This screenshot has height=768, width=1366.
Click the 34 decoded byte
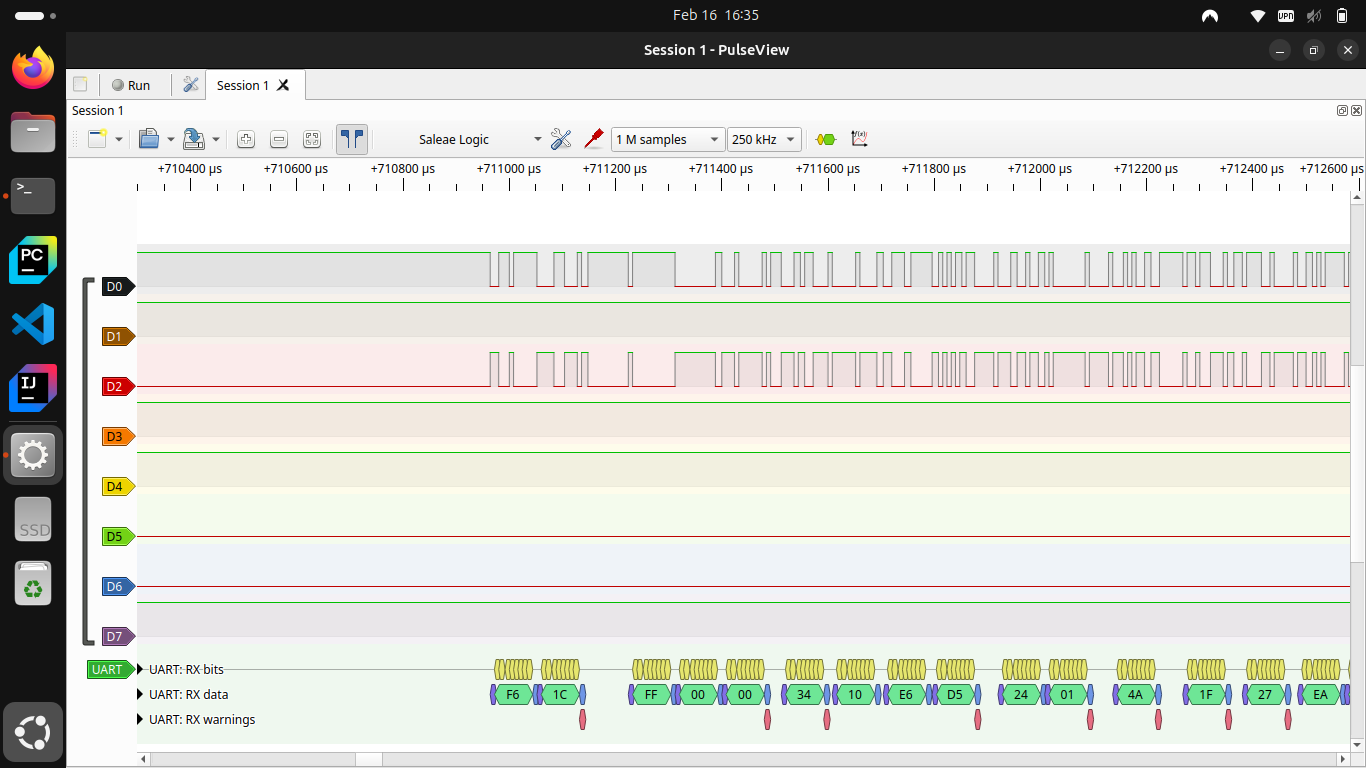click(804, 694)
